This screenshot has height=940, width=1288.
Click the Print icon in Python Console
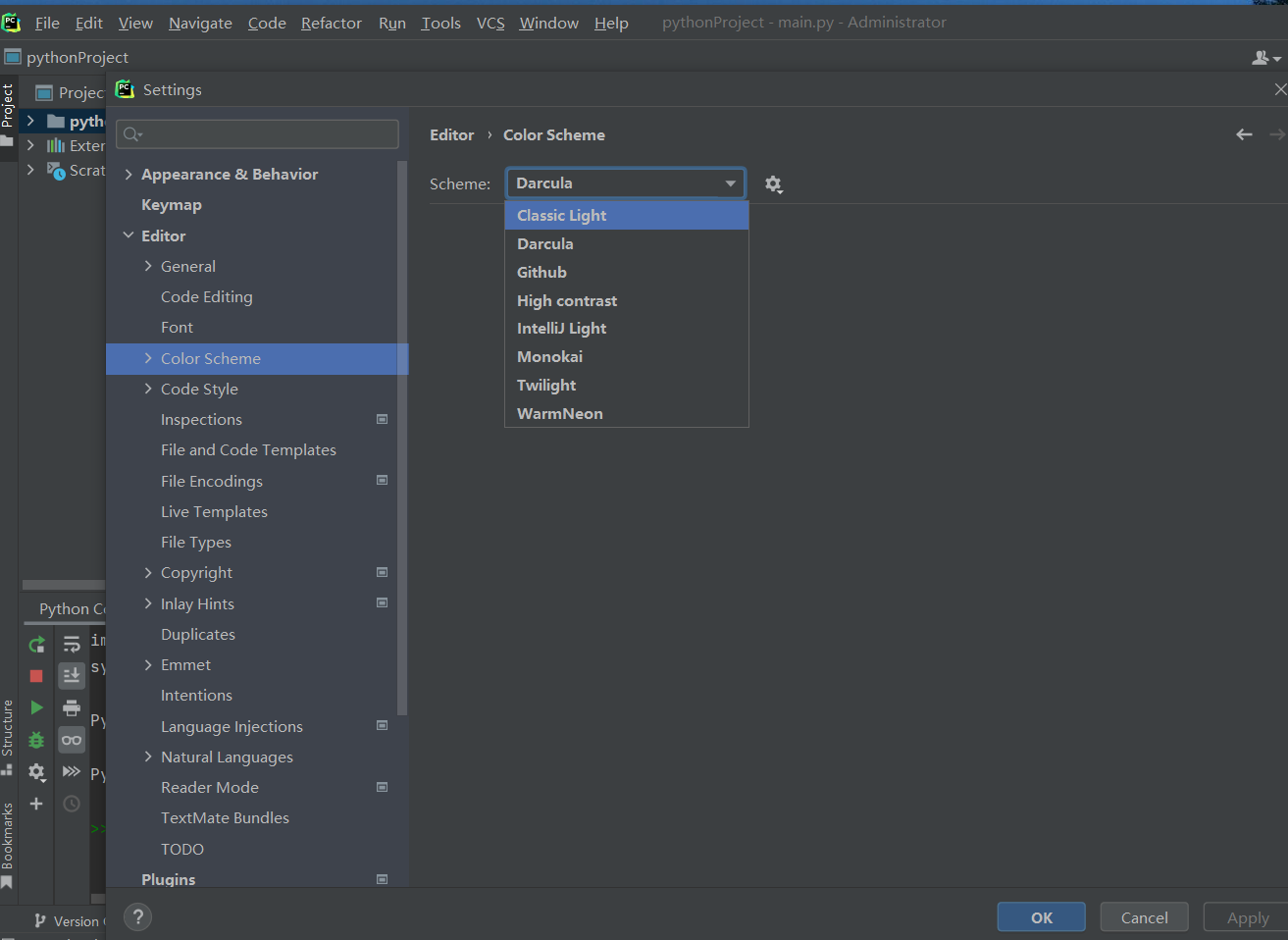pyautogui.click(x=72, y=707)
